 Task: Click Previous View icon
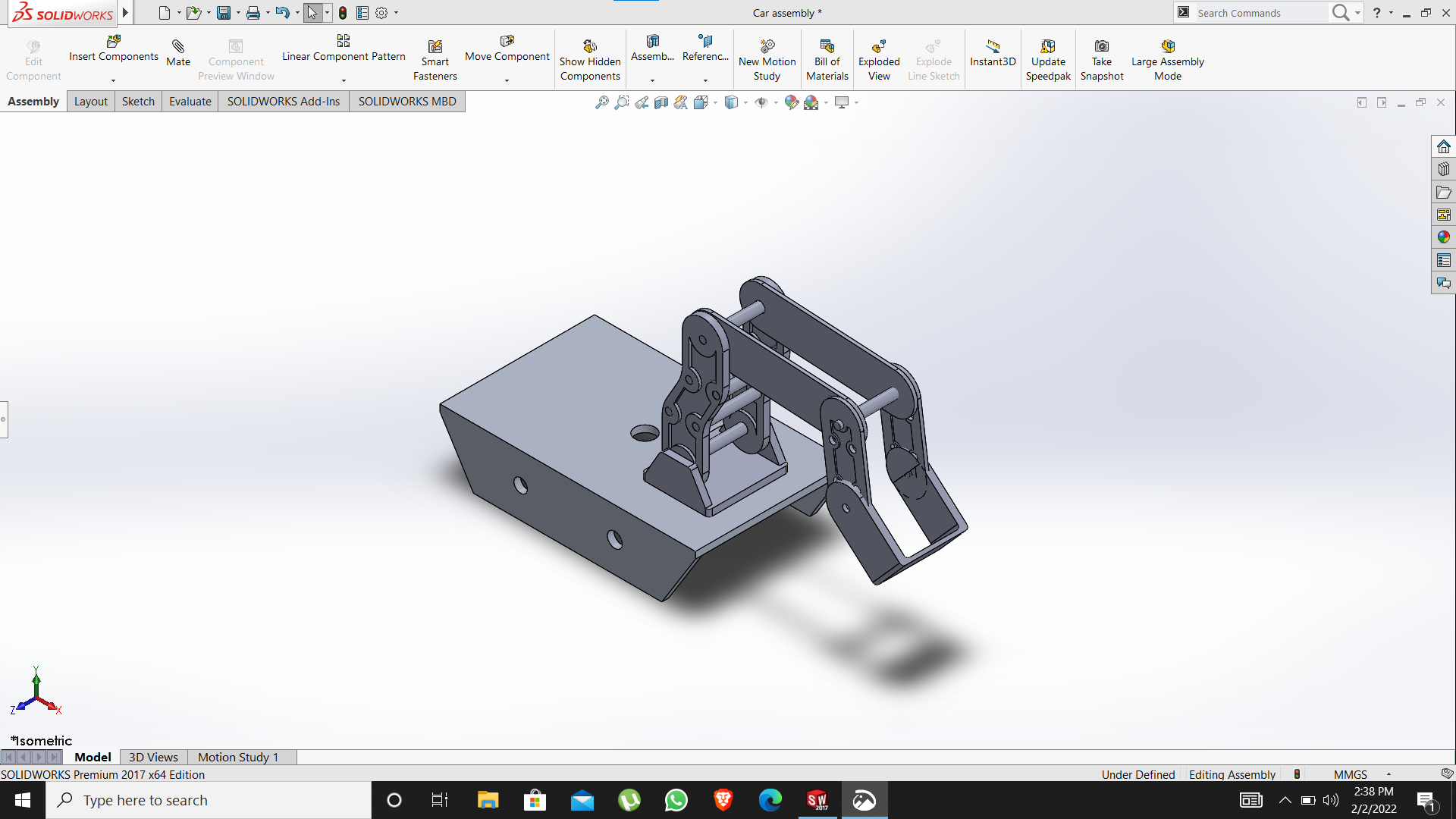[x=642, y=102]
